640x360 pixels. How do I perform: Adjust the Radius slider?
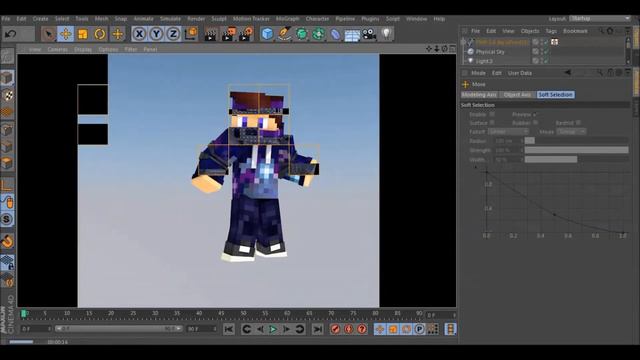576,141
